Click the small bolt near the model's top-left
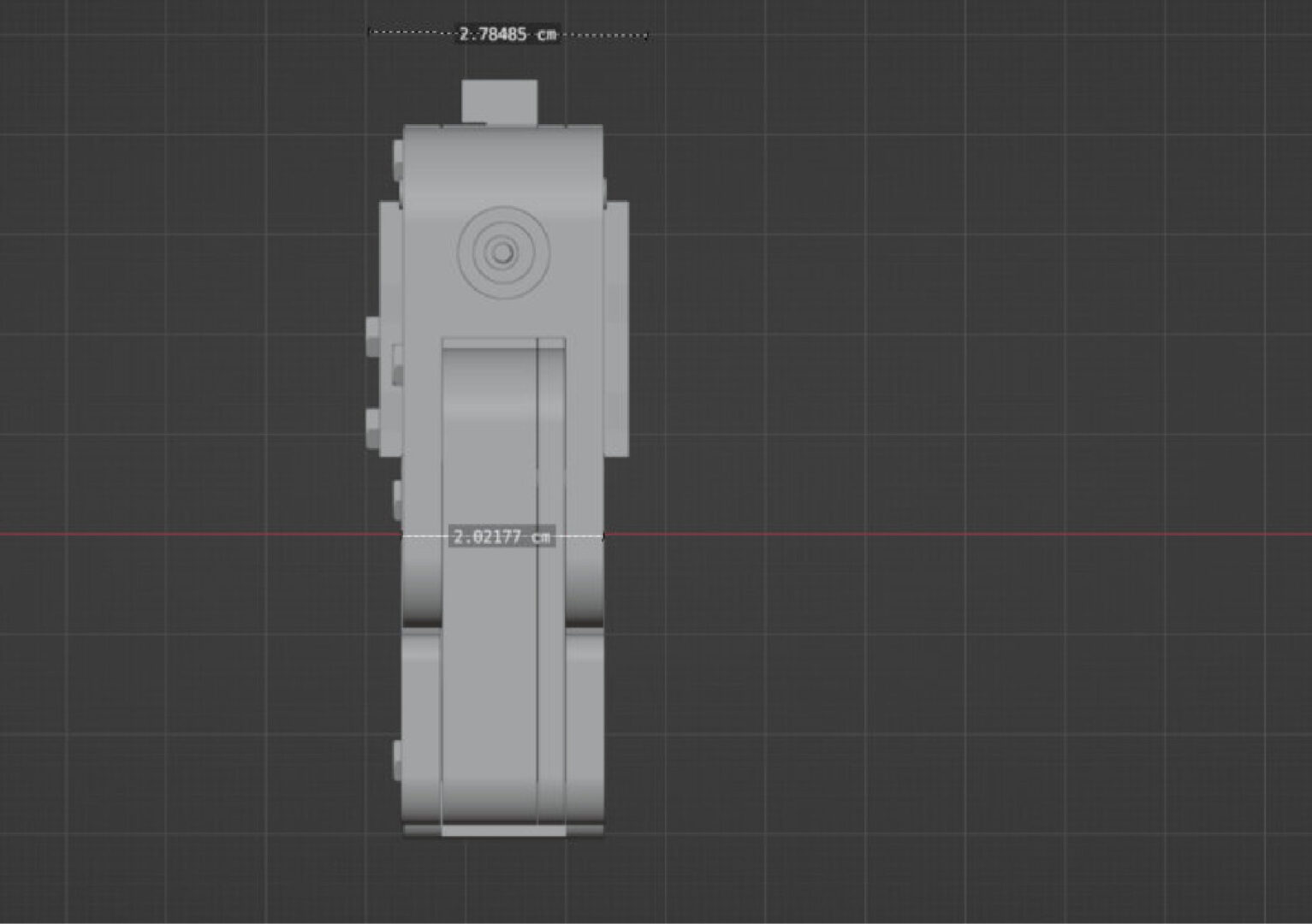 point(398,160)
